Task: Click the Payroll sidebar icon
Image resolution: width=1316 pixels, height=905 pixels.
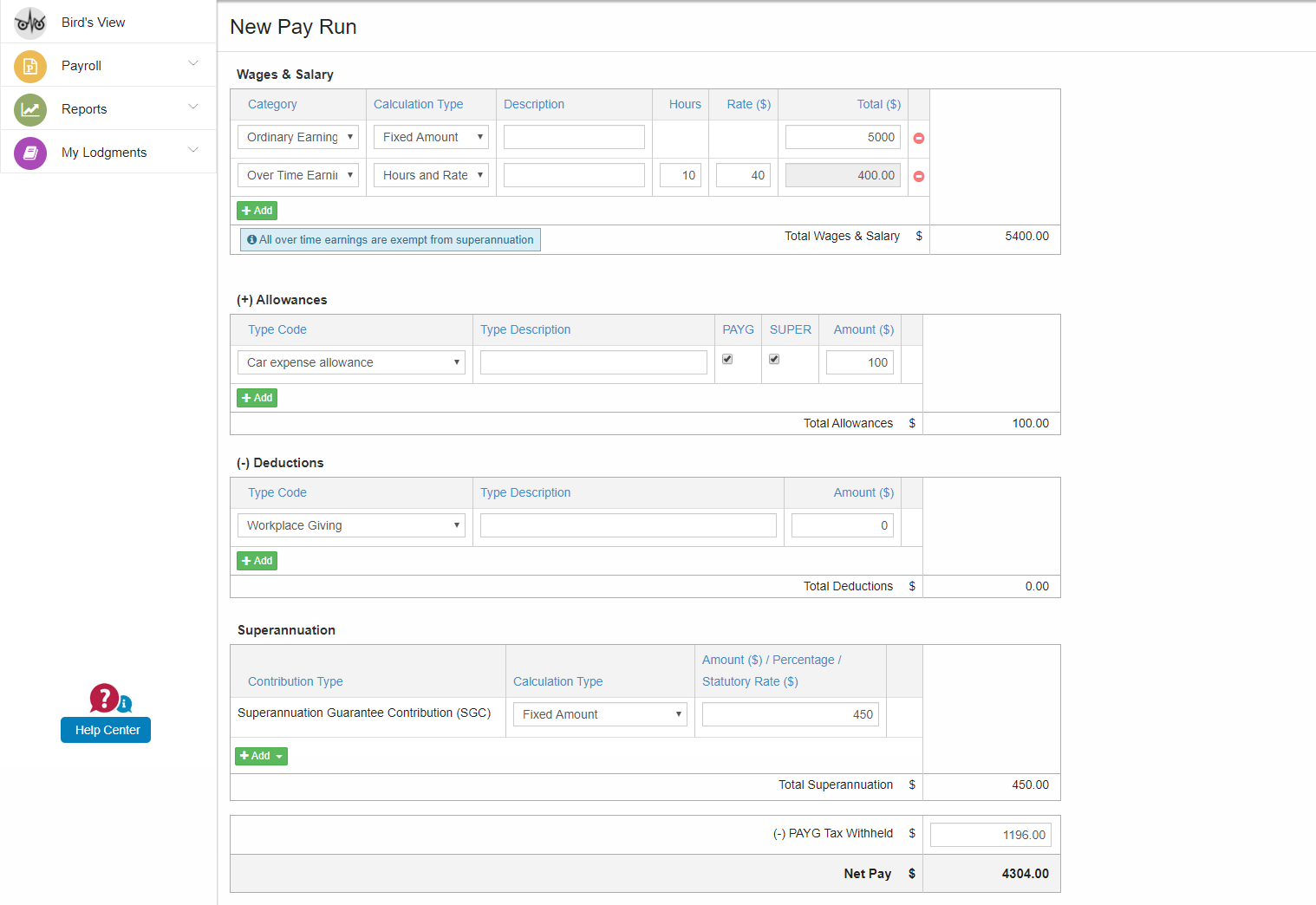Action: click(29, 65)
